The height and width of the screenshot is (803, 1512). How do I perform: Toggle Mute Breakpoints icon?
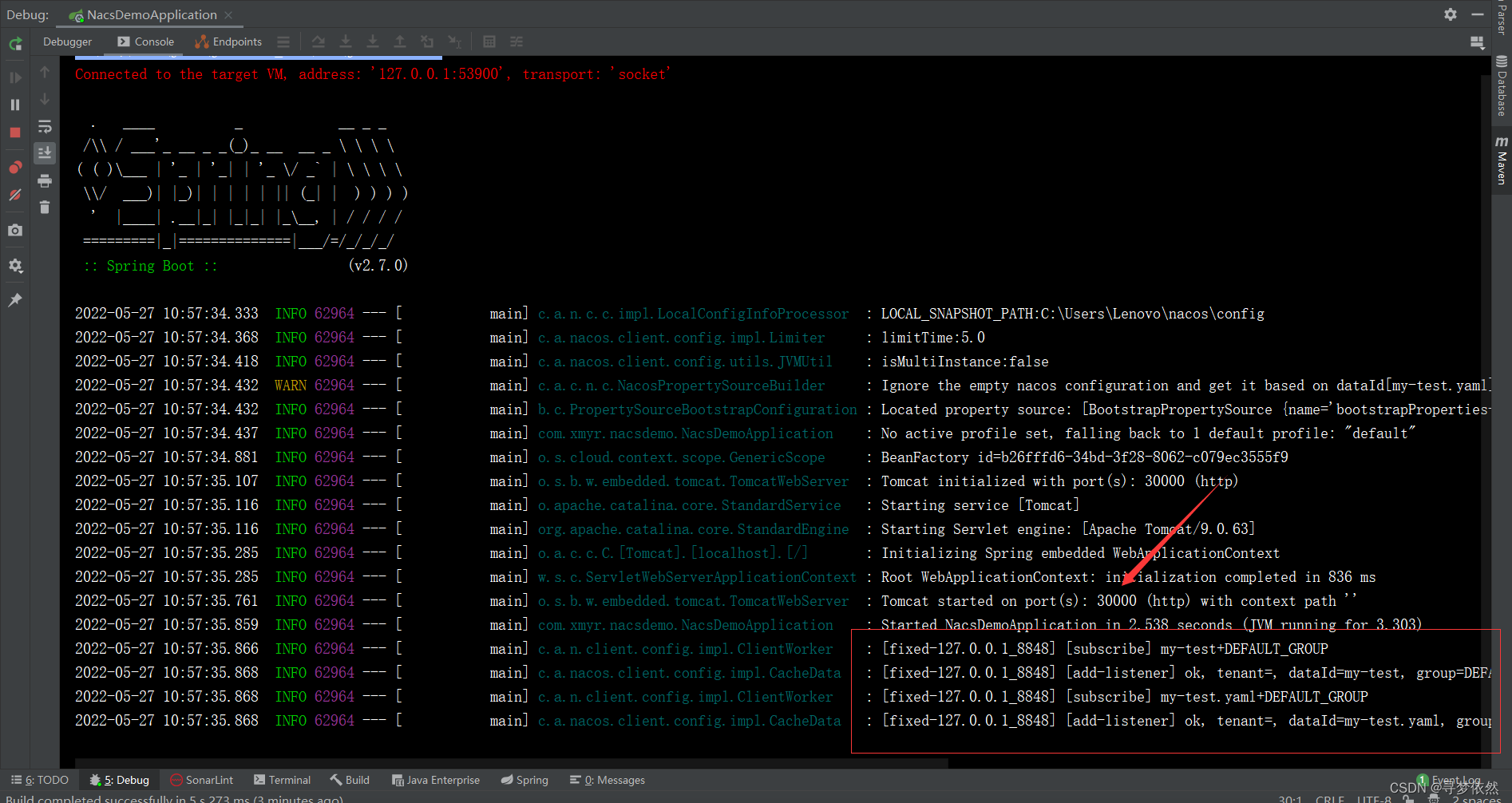(x=15, y=195)
